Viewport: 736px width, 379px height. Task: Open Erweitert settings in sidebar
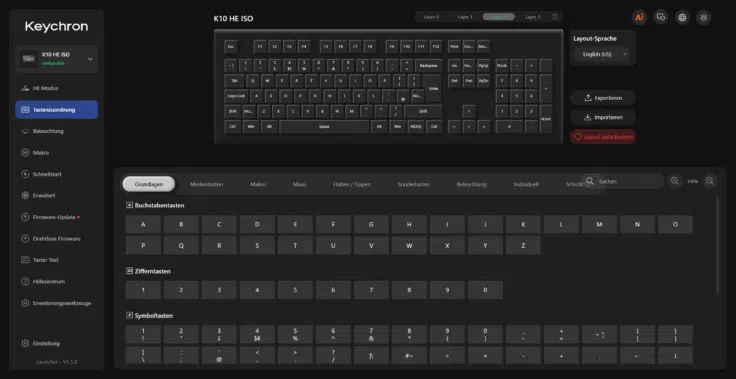pos(57,195)
